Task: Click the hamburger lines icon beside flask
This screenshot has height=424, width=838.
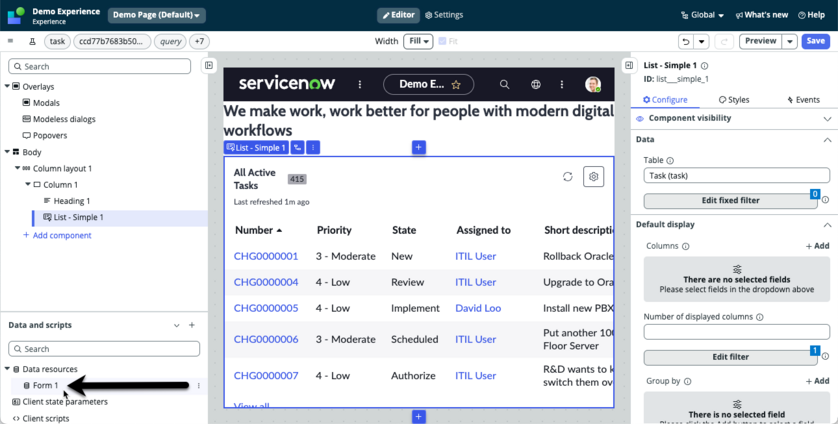Action: pyautogui.click(x=11, y=41)
